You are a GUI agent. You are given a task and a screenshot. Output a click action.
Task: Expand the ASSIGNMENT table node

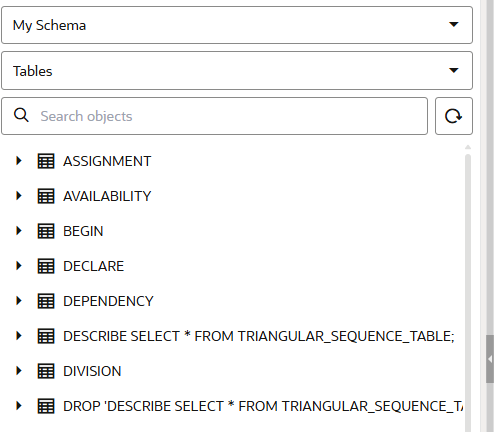[x=19, y=161]
